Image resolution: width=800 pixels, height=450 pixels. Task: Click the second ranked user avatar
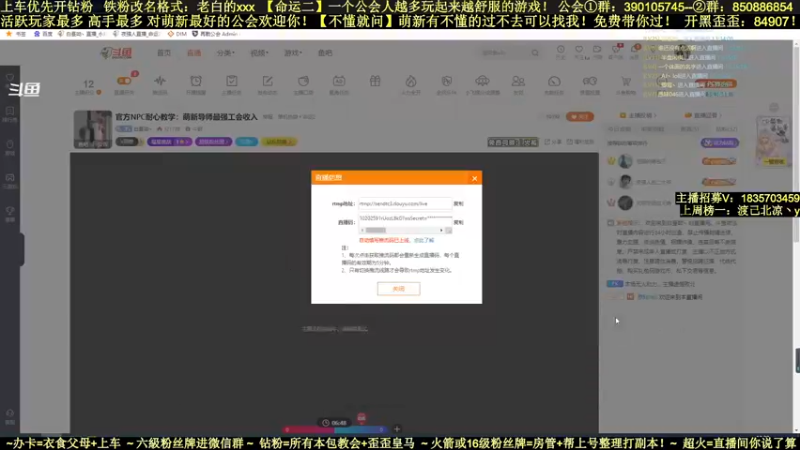point(625,182)
